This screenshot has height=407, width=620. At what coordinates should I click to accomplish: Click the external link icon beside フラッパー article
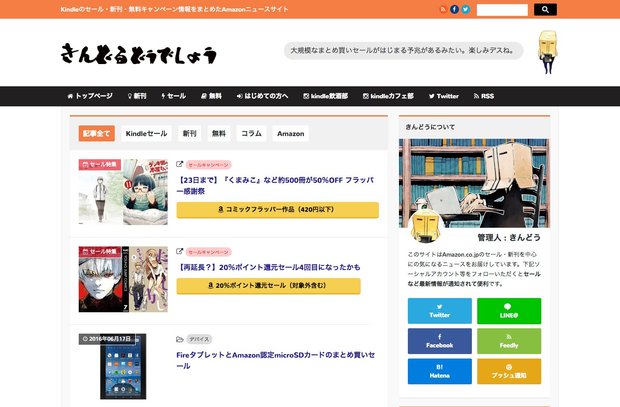coord(180,164)
